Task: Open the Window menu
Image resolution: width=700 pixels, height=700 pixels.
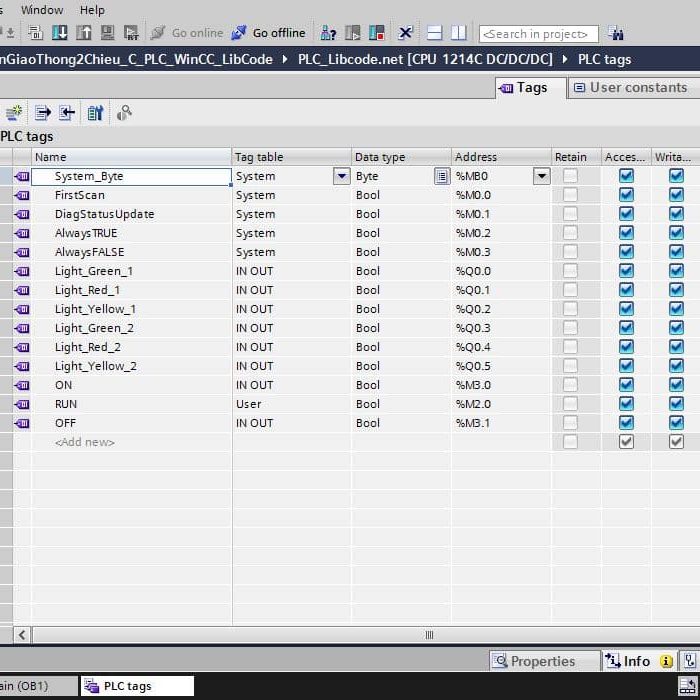Action: 42,10
